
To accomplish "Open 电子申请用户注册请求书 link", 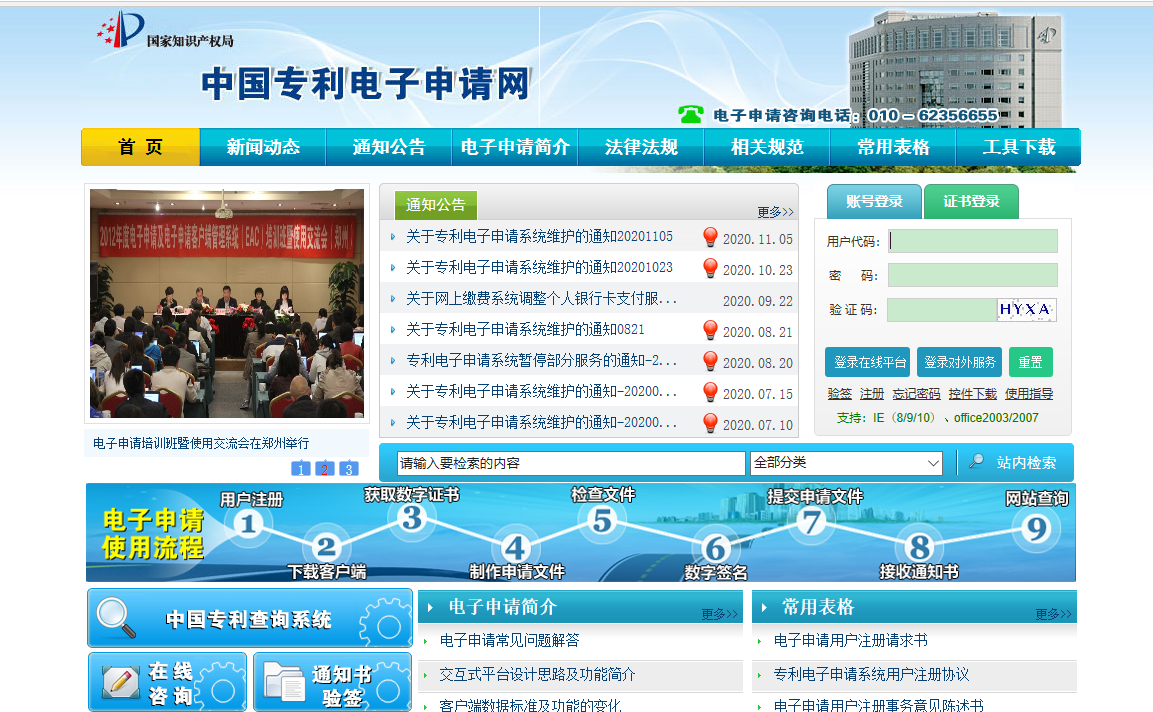I will pyautogui.click(x=850, y=641).
